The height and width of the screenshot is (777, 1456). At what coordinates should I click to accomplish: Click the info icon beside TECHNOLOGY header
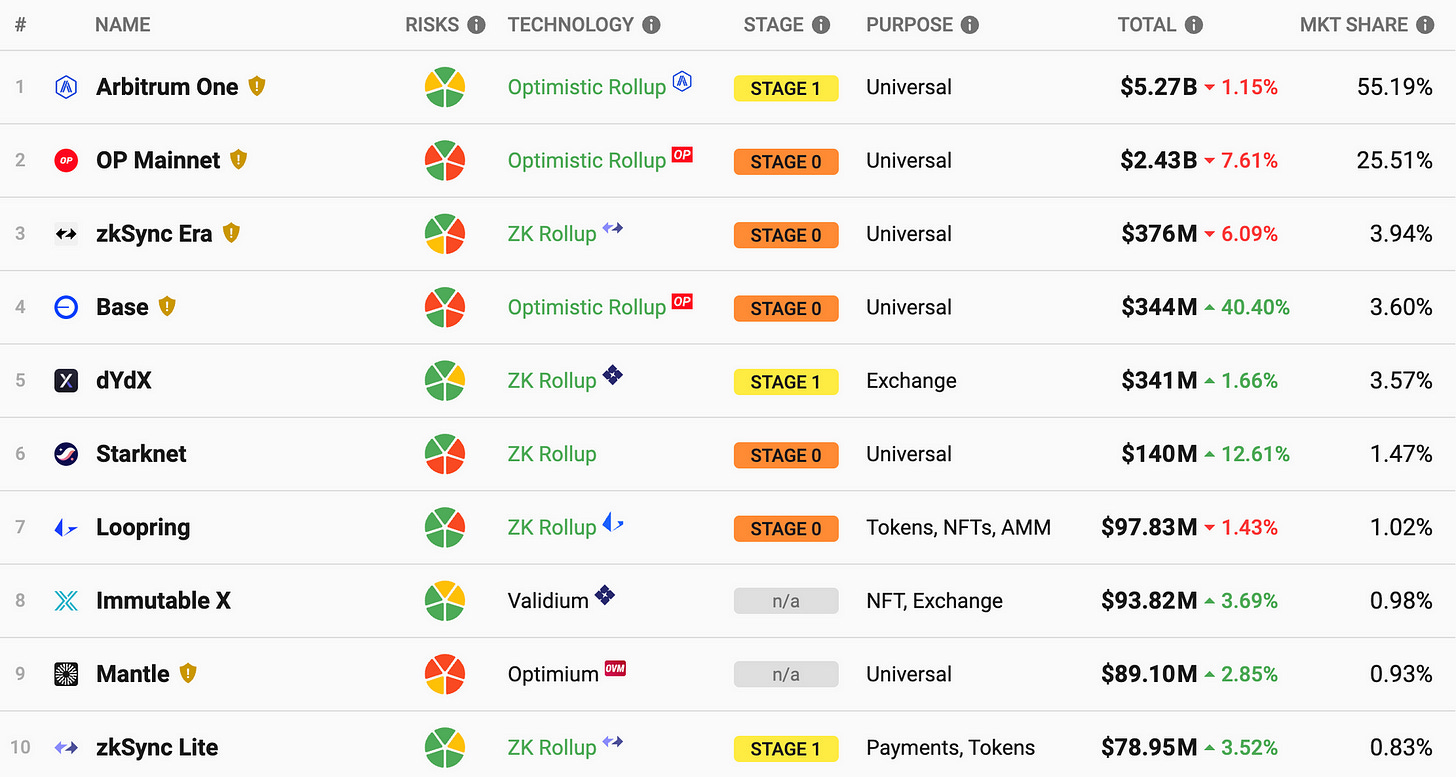[651, 25]
